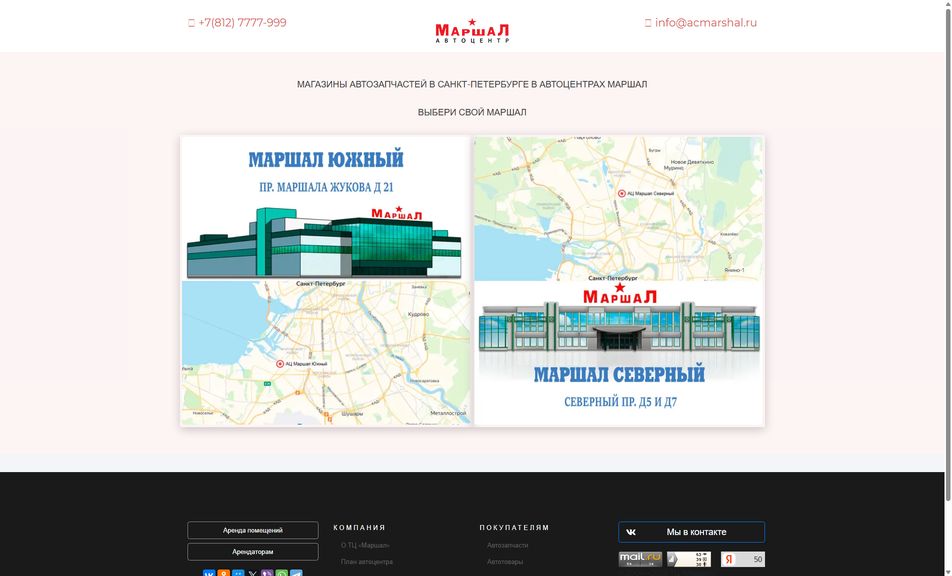
Task: Click the envelope icon before the email
Action: click(x=648, y=23)
